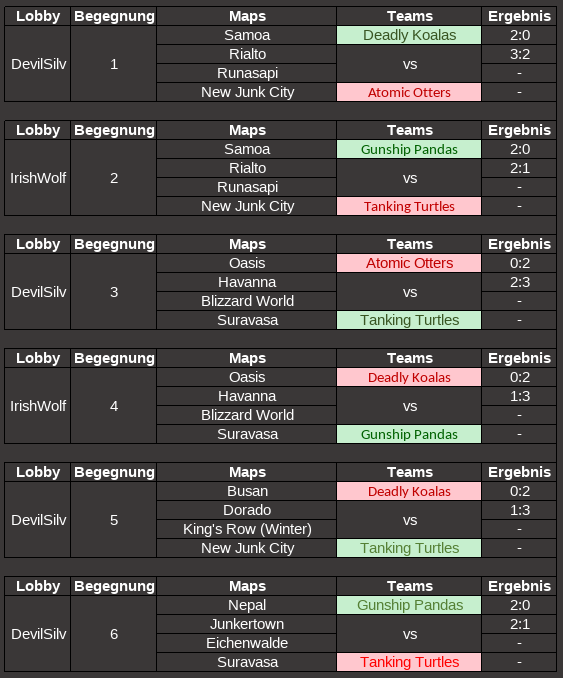Select red Deadly Koalas cell in match 4
The image size is (563, 678).
coord(409,377)
